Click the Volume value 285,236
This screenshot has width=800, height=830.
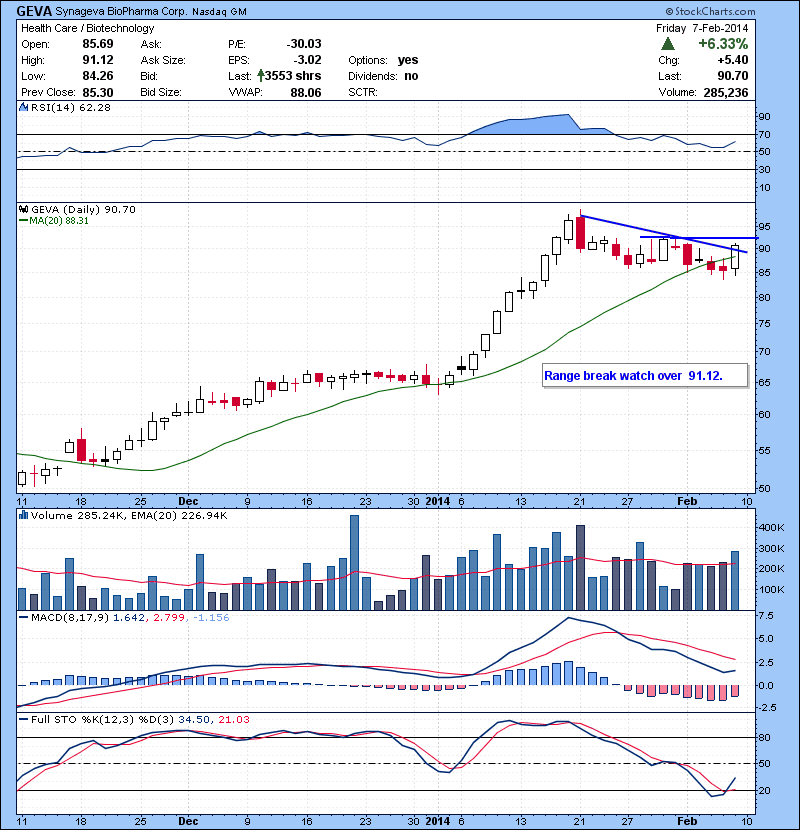[x=726, y=93]
